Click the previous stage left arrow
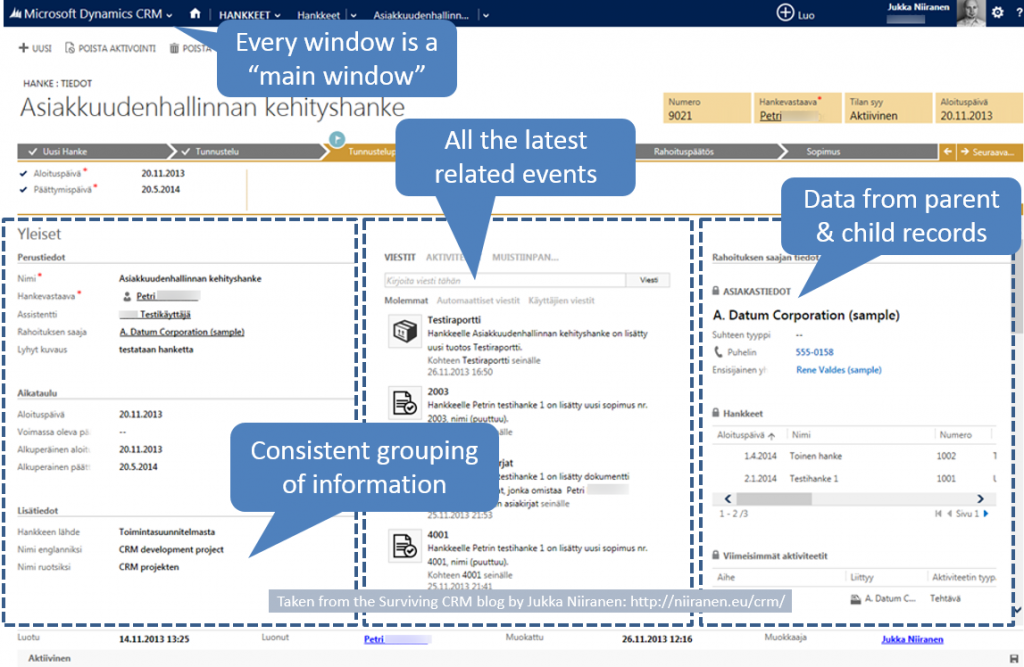Image resolution: width=1024 pixels, height=667 pixels. 948,152
